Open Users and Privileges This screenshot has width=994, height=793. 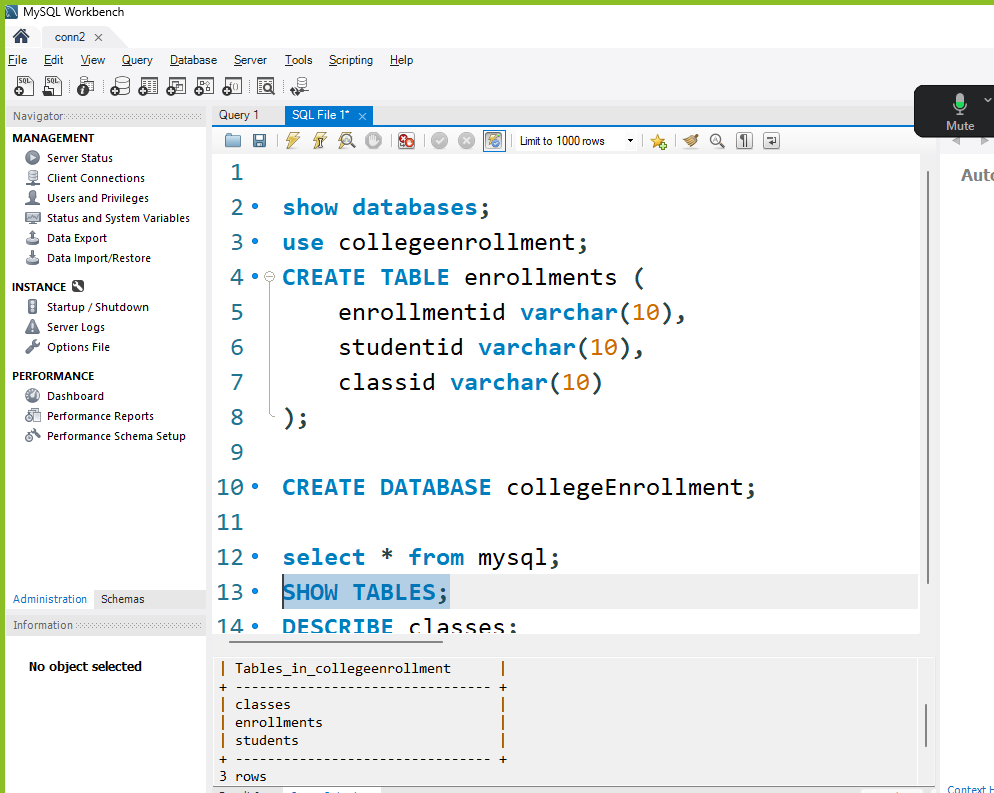click(x=97, y=198)
